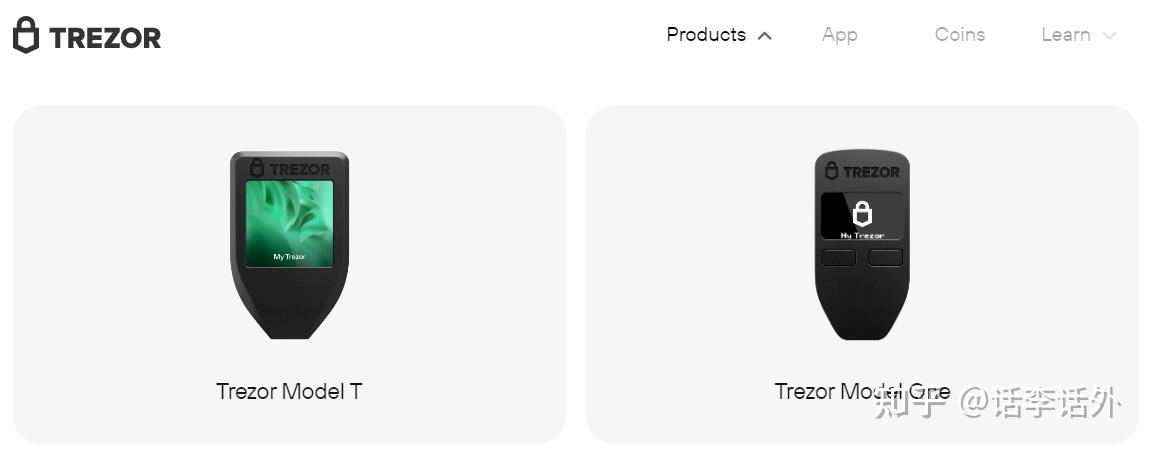Click the white padlock on Model One screen

click(862, 214)
